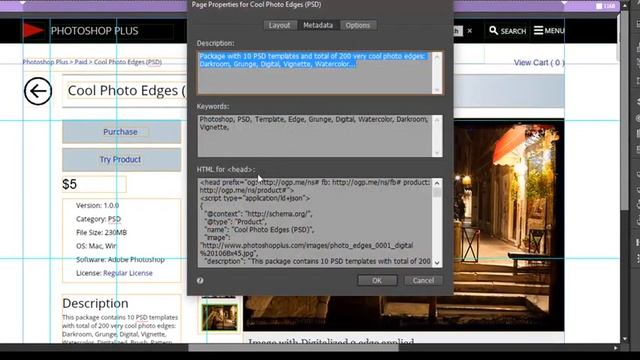The height and width of the screenshot is (360, 640).
Task: Click the $5 price text box
Action: 94,184
